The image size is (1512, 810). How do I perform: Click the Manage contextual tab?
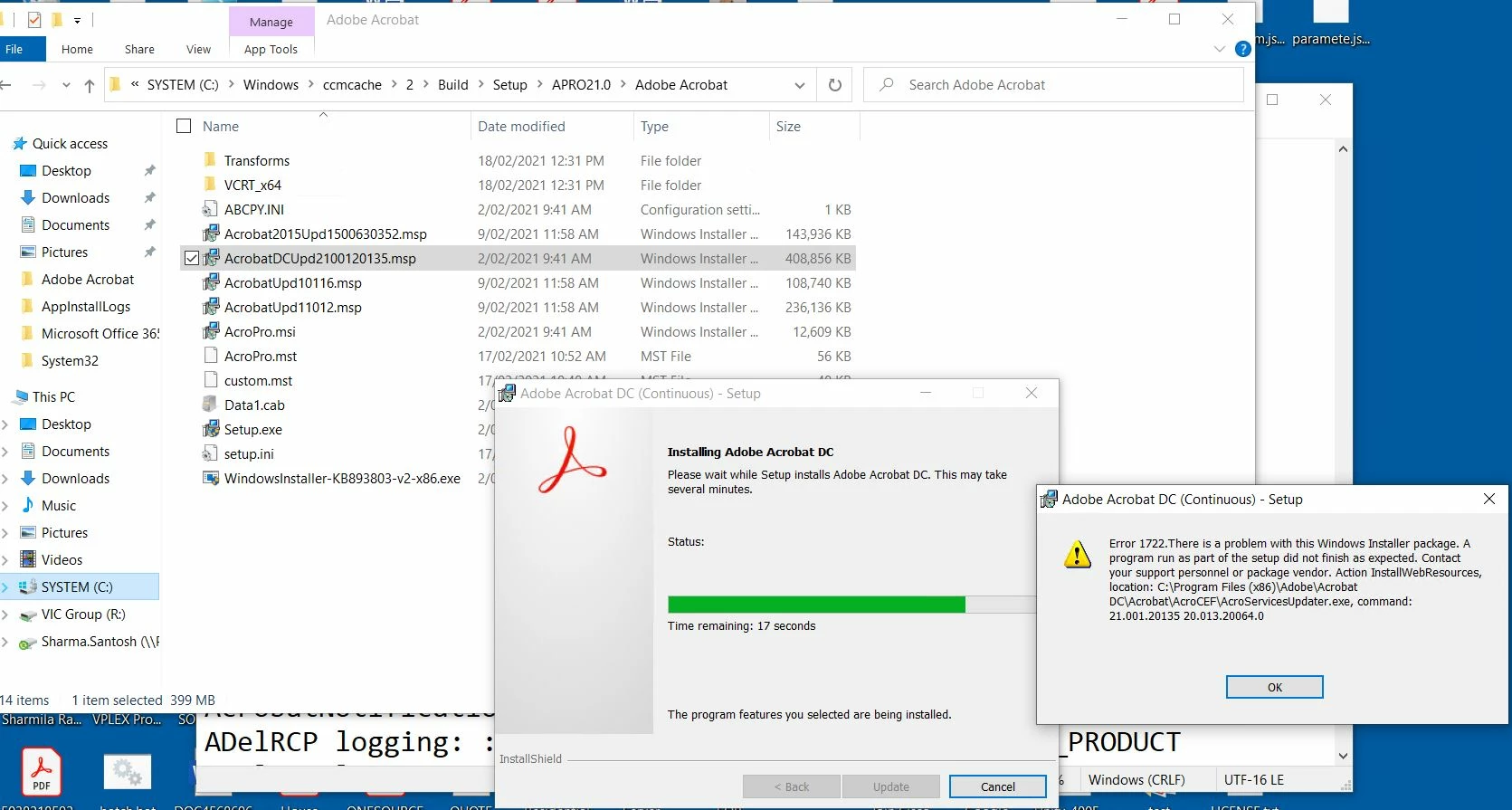click(x=271, y=21)
